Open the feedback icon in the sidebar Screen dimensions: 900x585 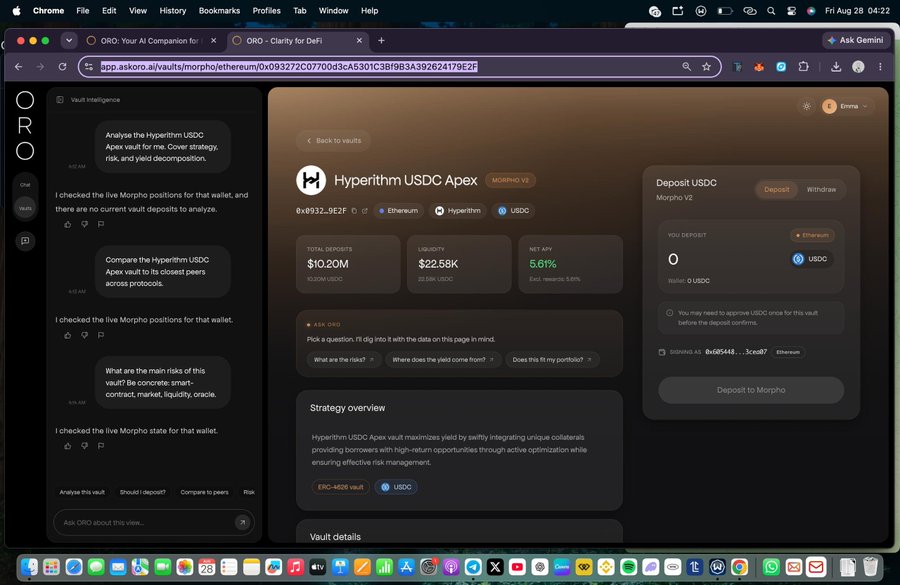(x=25, y=241)
